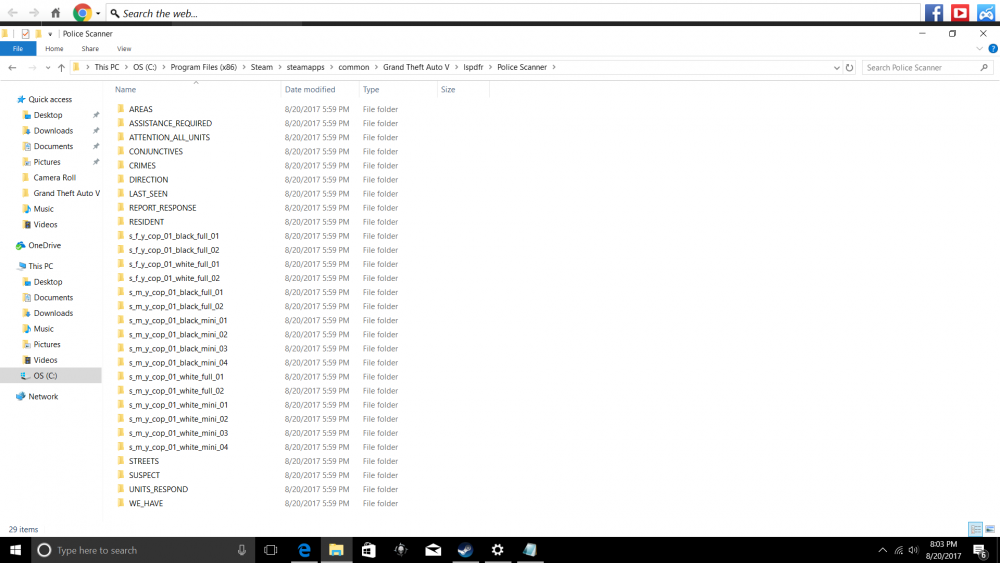Select Network in the navigation pane
The height and width of the screenshot is (563, 1000).
tap(43, 397)
